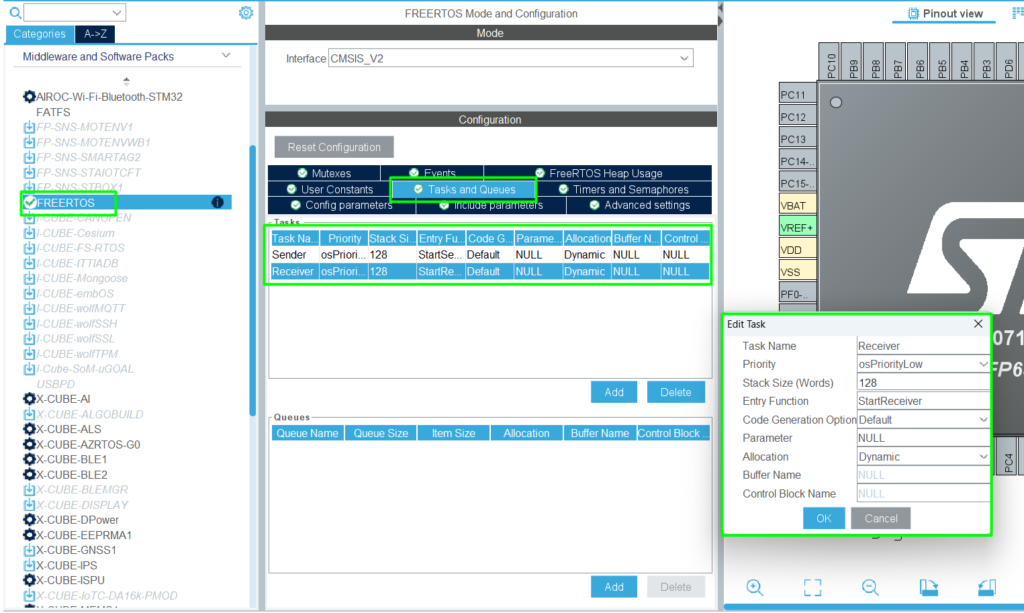Click the X-CUBE-AI gear icon

tap(29, 399)
